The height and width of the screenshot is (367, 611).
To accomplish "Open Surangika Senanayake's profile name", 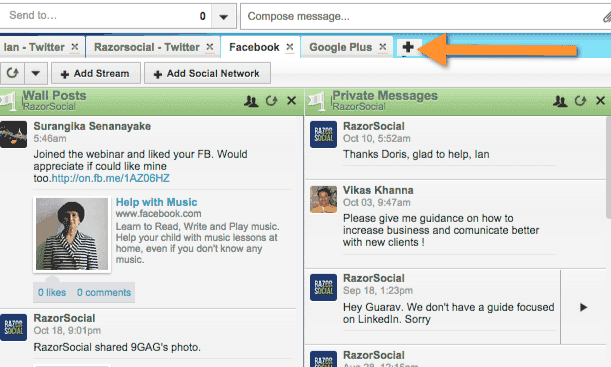I will point(92,126).
